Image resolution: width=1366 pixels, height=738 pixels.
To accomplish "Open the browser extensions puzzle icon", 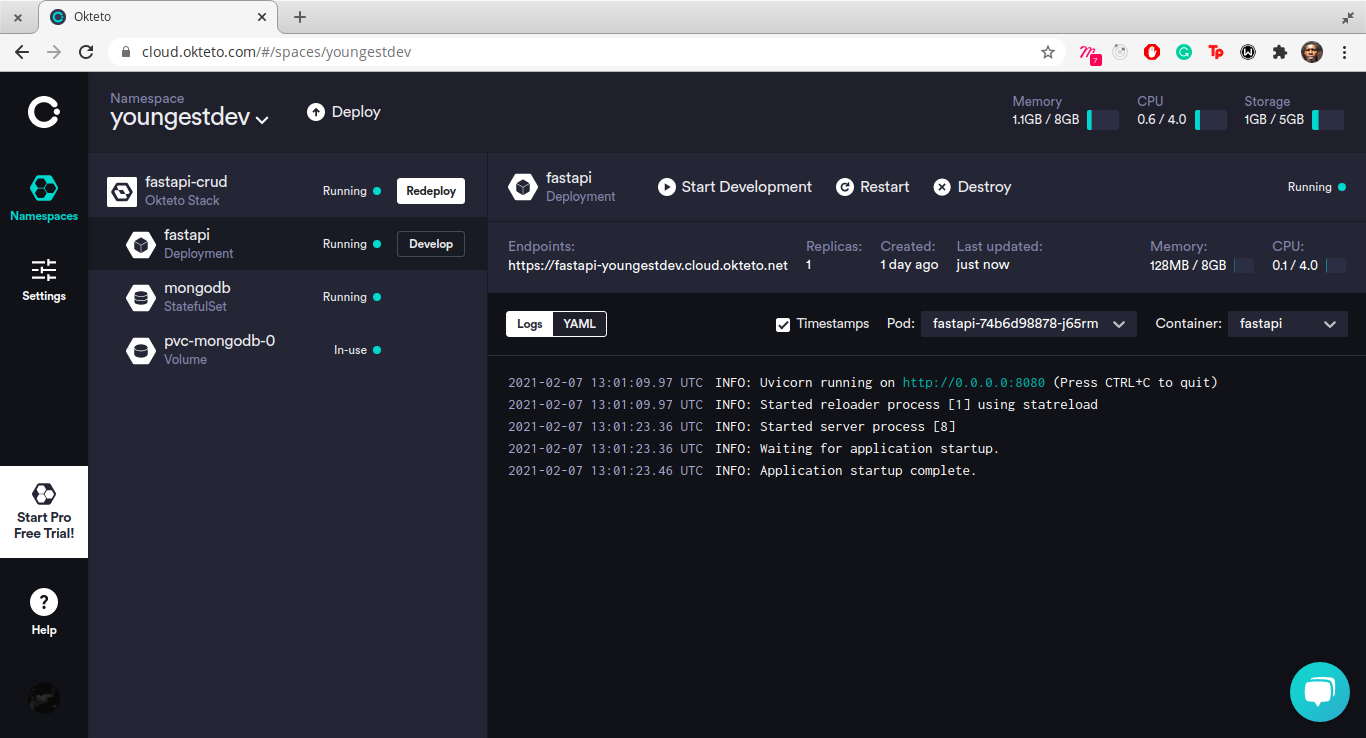I will point(1280,52).
